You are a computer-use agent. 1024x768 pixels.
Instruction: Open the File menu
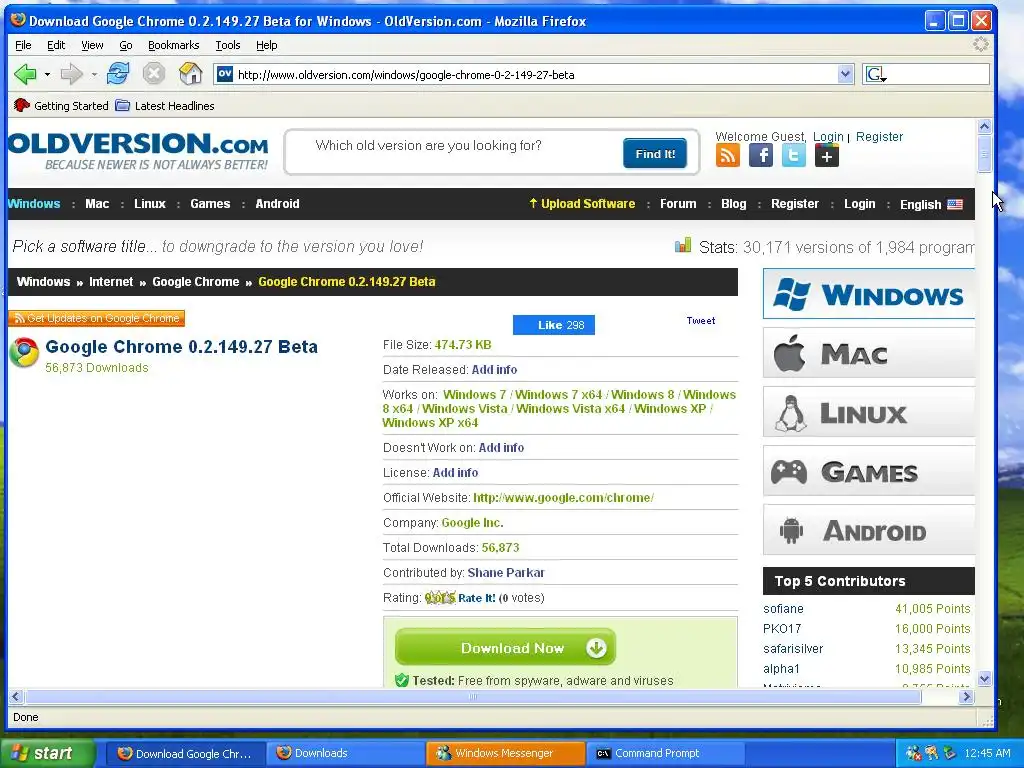coord(23,45)
